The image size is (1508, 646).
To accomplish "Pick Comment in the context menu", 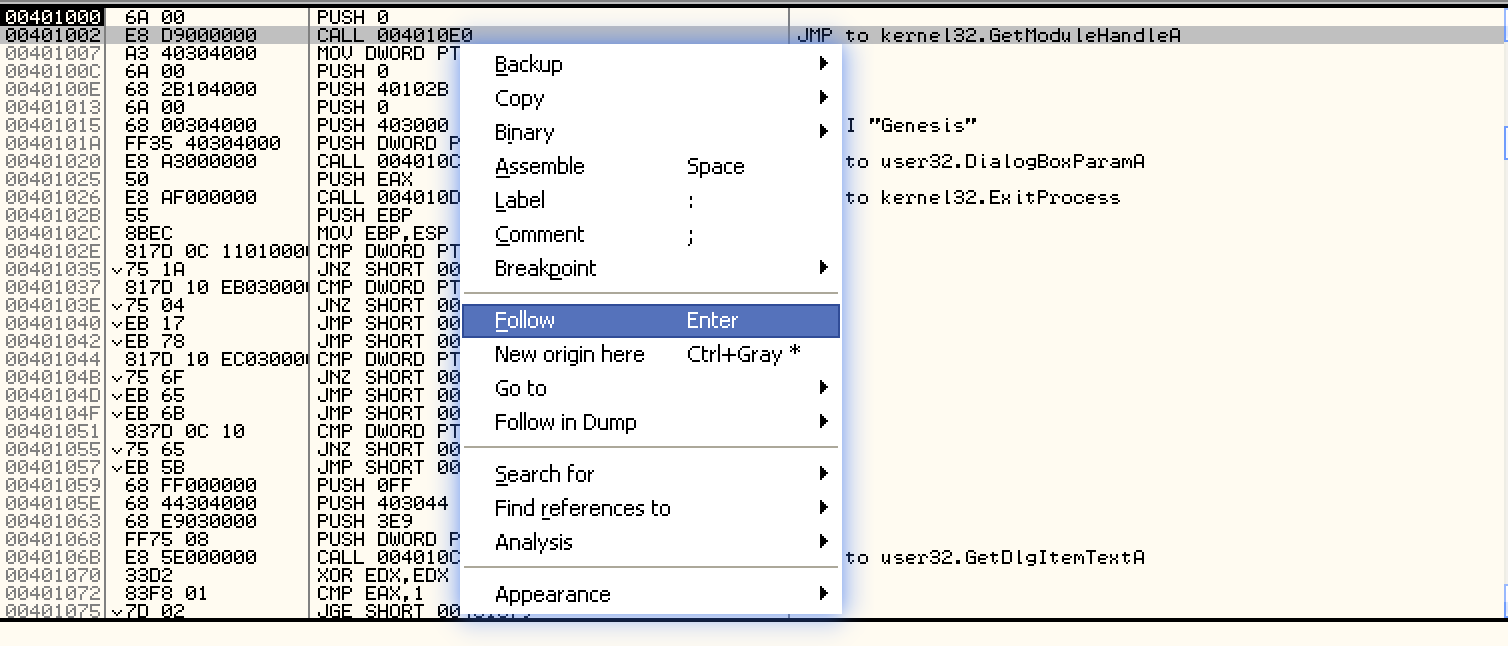I will (540, 235).
